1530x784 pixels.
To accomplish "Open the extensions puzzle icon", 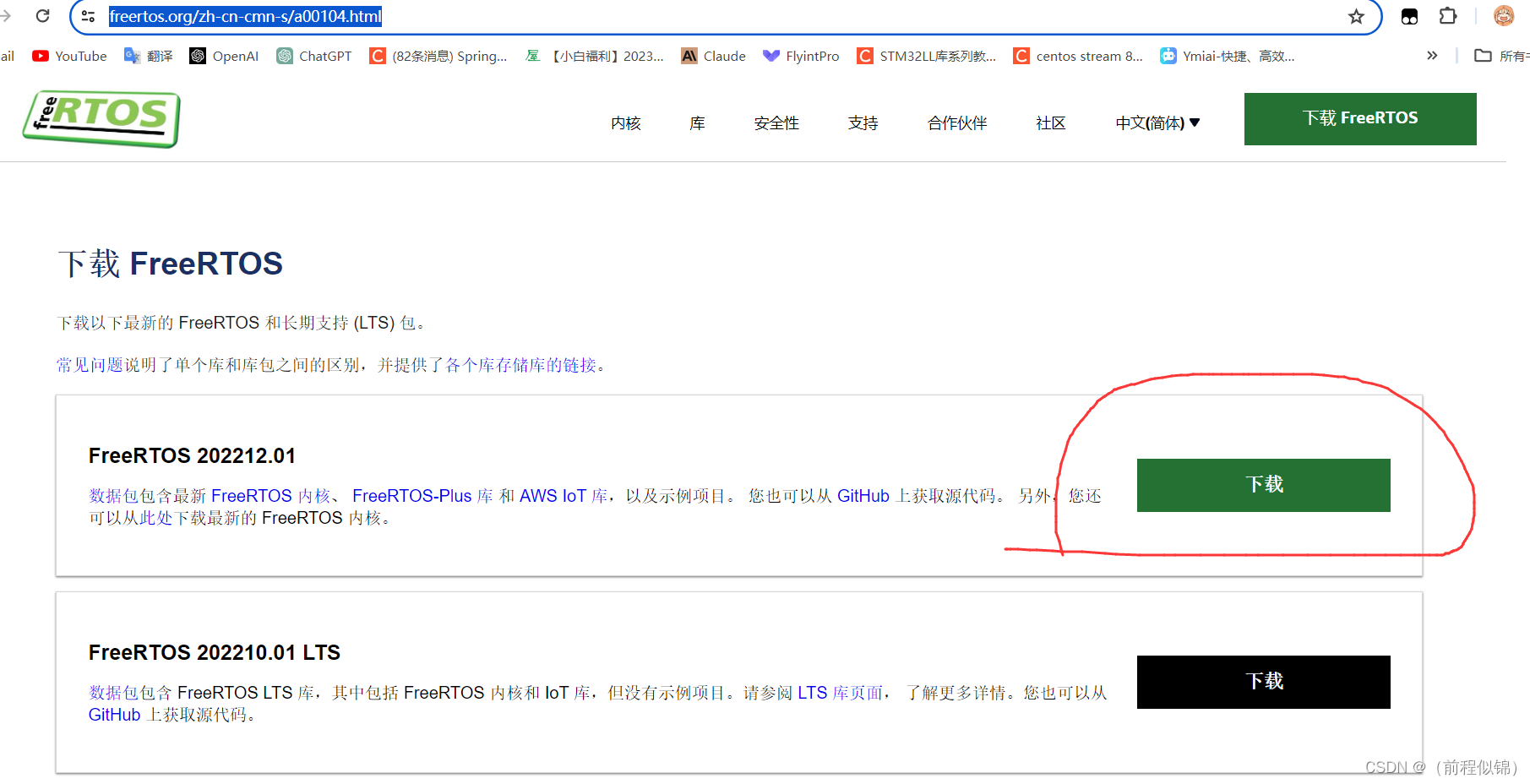I will pos(1448,16).
